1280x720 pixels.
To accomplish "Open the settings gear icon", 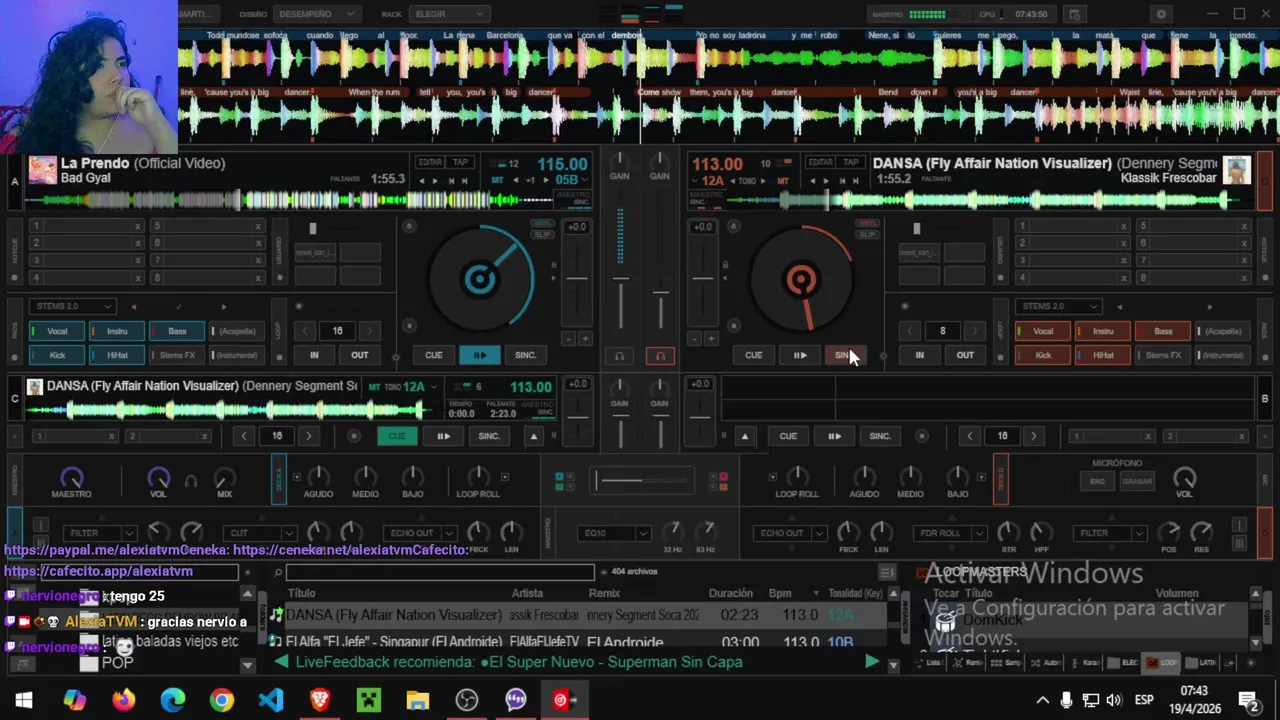I will pyautogui.click(x=1161, y=14).
